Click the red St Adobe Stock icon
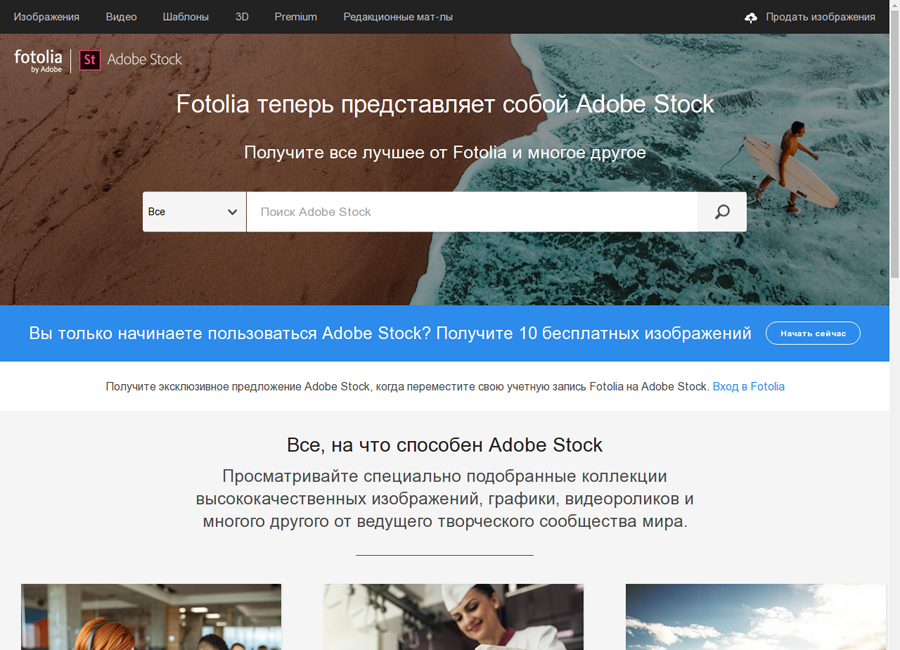Image resolution: width=900 pixels, height=650 pixels. [x=90, y=60]
